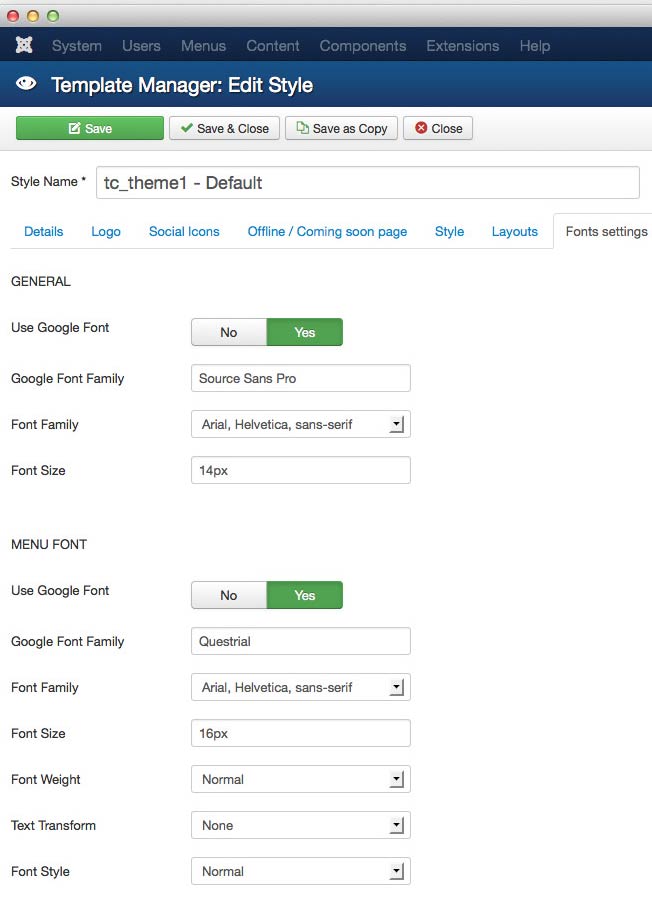
Task: Click the Save & Close button
Action: [224, 128]
